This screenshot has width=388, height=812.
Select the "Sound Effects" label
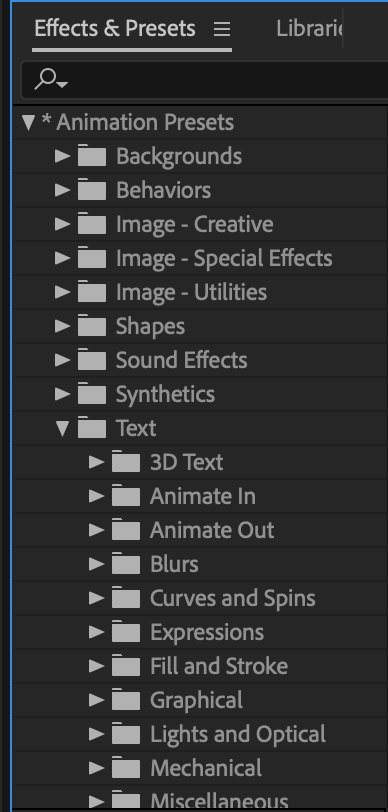(x=181, y=360)
